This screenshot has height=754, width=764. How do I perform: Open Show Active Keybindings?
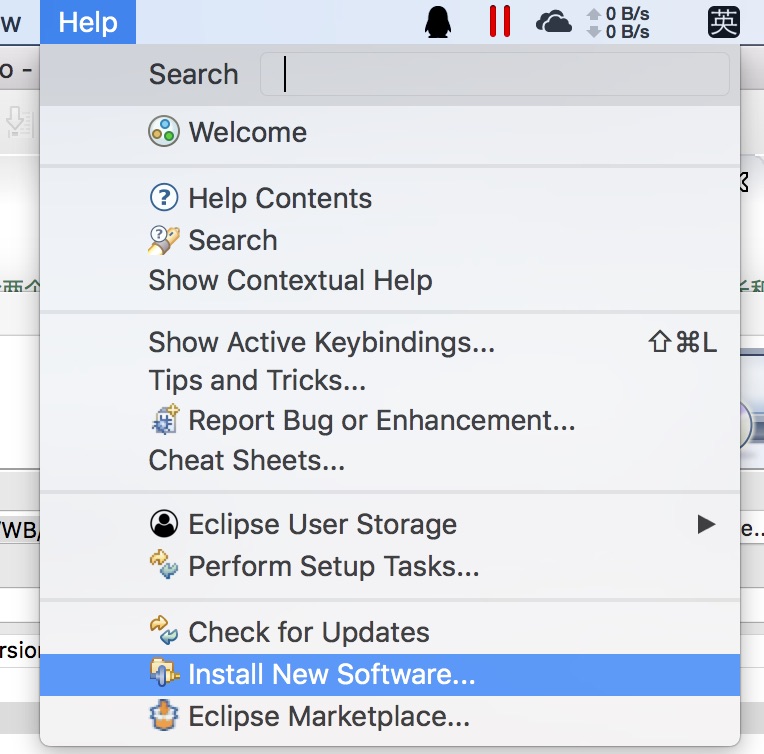pyautogui.click(x=390, y=342)
